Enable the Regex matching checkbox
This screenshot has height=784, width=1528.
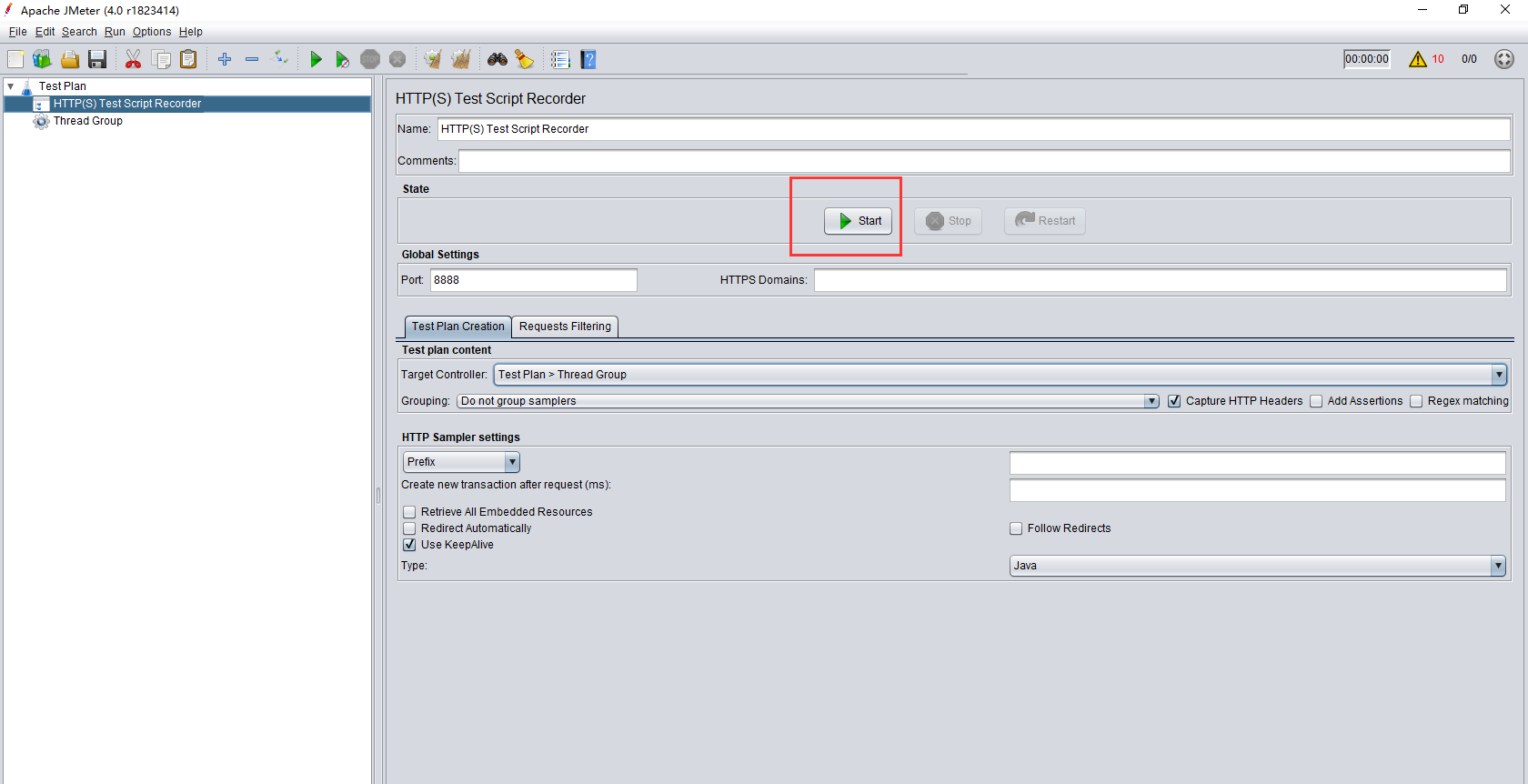(x=1416, y=401)
